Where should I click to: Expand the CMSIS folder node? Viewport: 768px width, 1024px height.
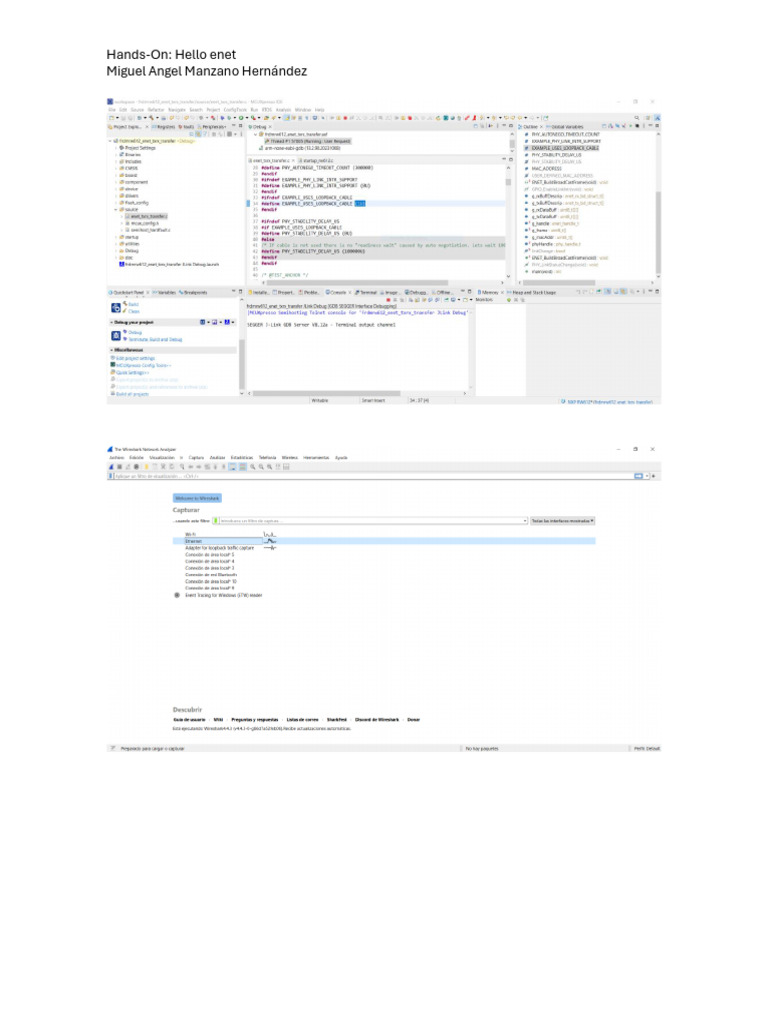(x=116, y=168)
